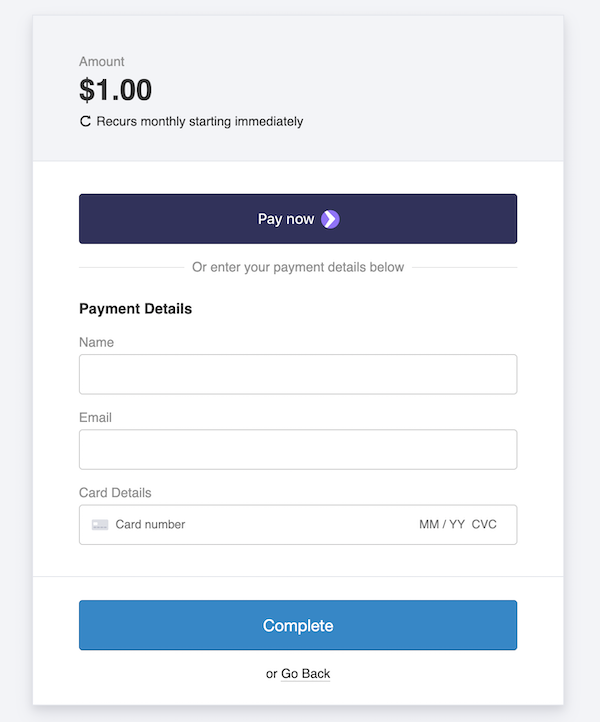Click the Recurs monthly starting immediately text
The width and height of the screenshot is (600, 722).
[200, 122]
